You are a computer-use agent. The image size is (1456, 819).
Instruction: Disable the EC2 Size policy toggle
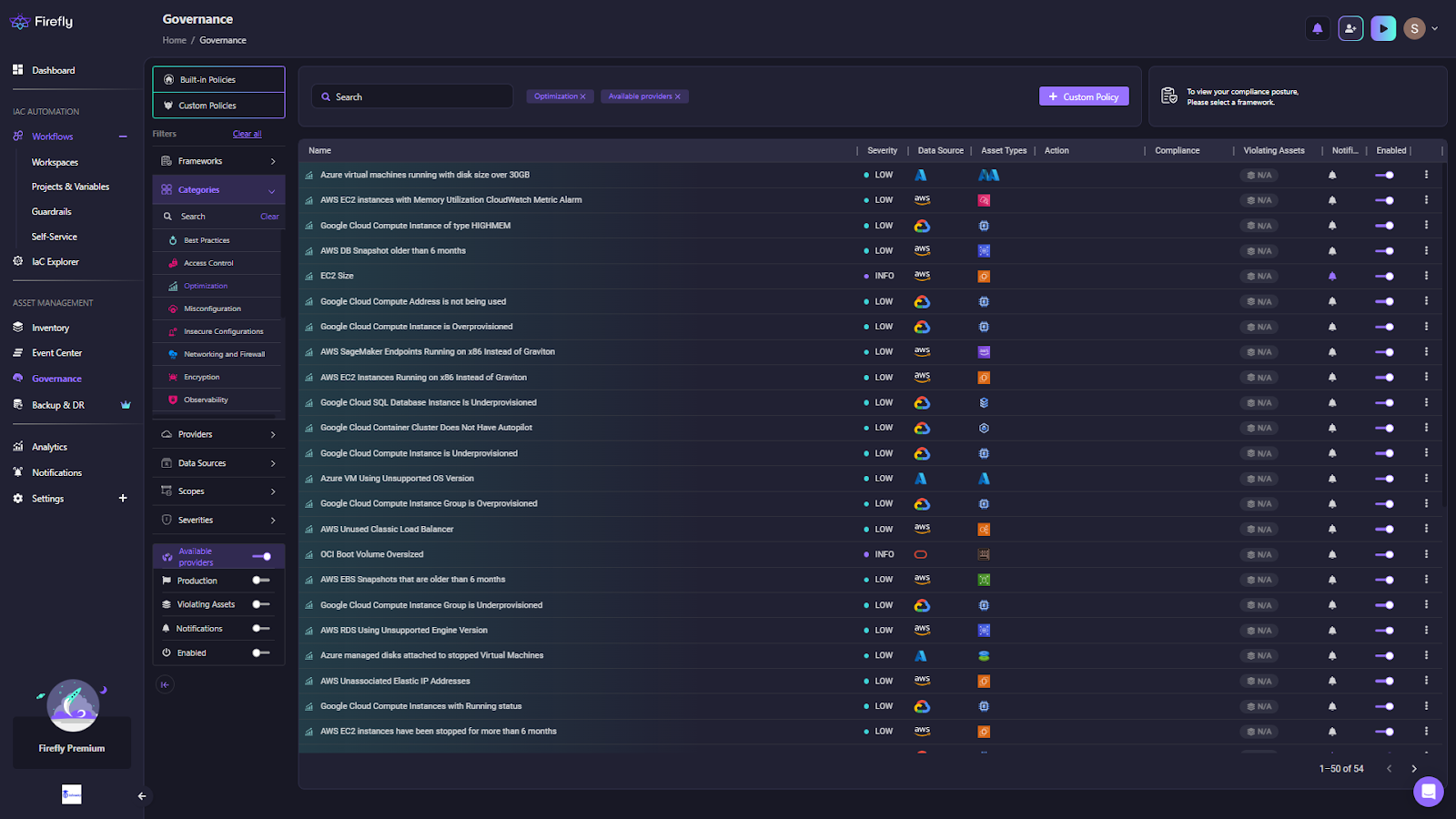1384,276
